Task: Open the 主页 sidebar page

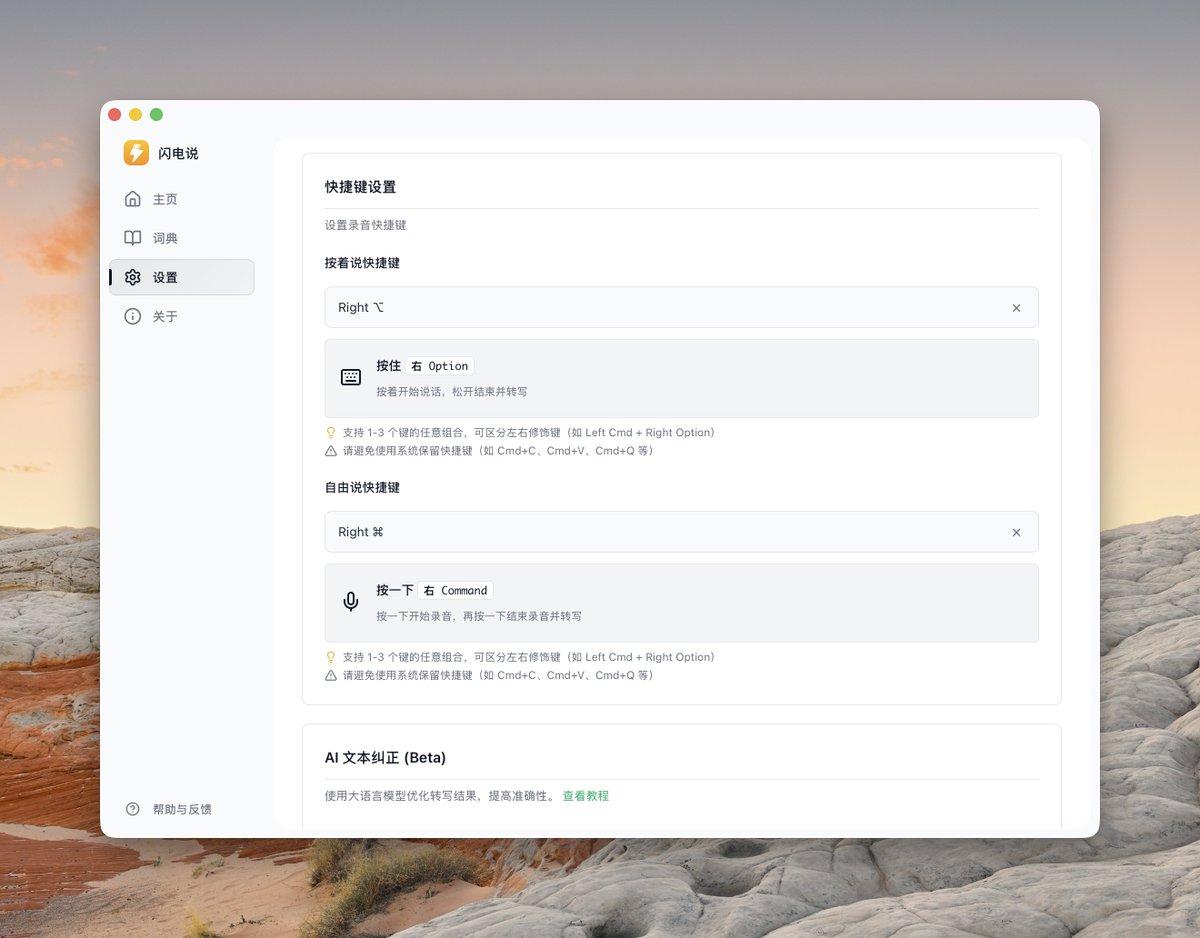Action: pyautogui.click(x=182, y=199)
